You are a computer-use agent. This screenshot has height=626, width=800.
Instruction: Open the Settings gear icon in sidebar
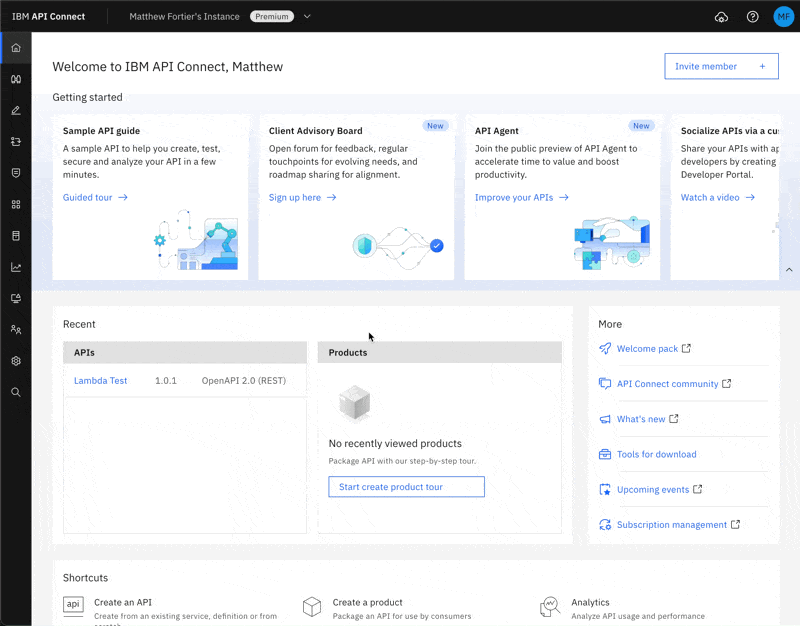click(x=16, y=361)
